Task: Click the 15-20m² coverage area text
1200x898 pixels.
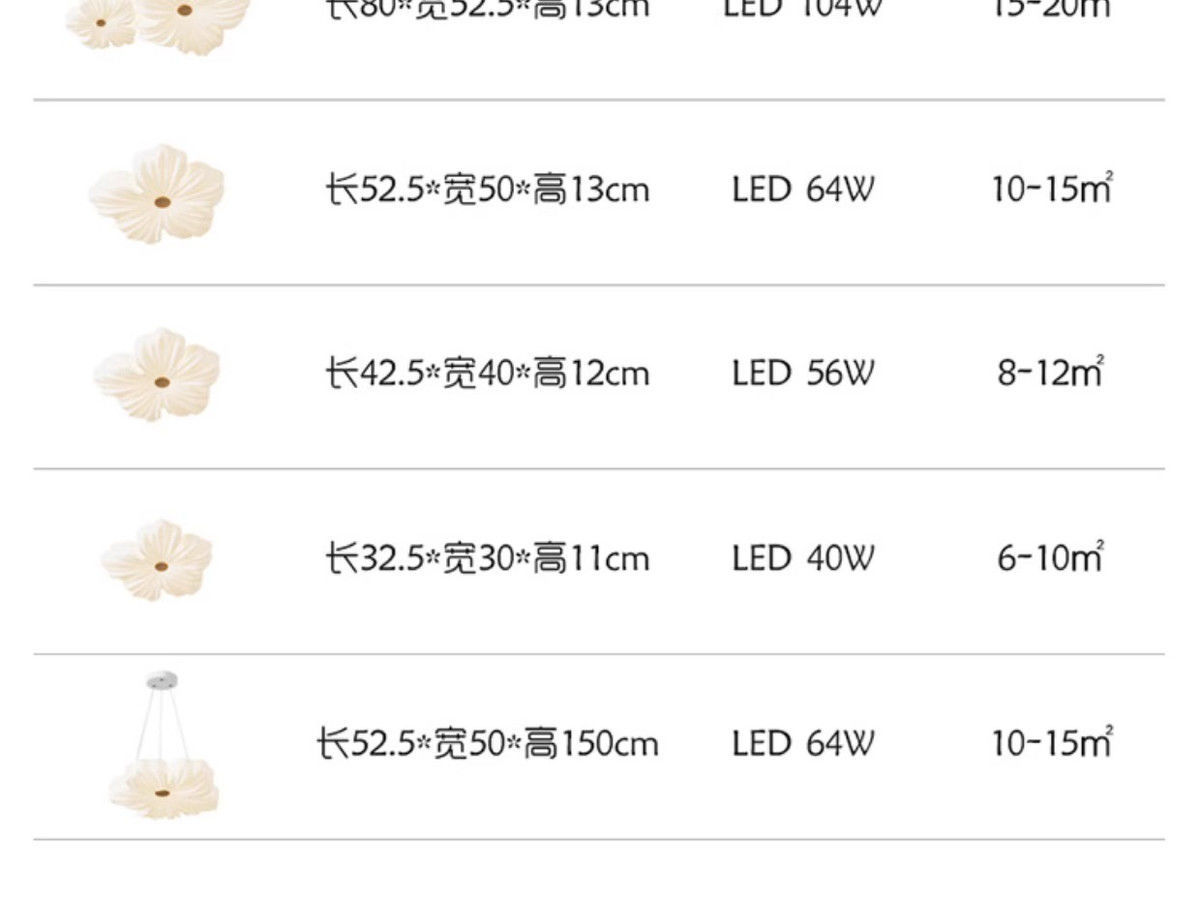Action: tap(1051, 10)
